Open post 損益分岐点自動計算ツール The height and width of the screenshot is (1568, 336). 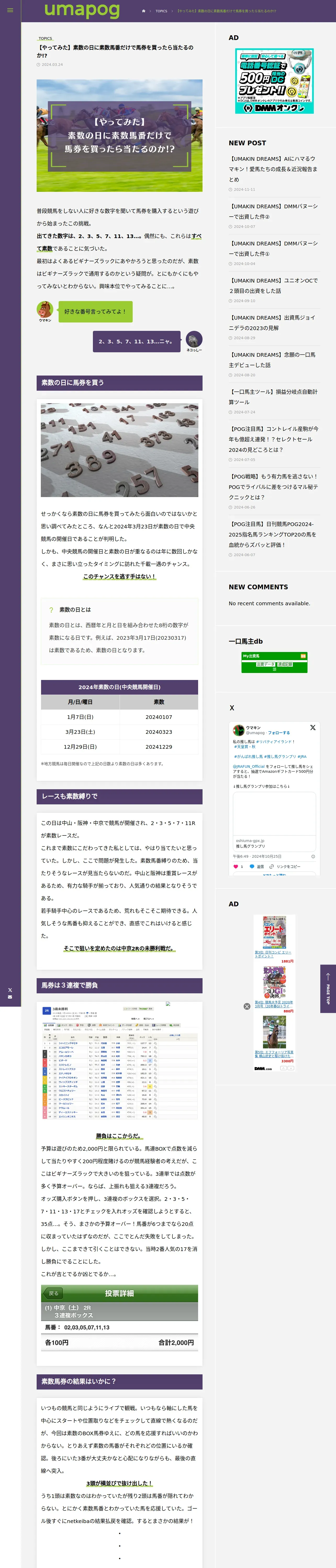point(273,397)
